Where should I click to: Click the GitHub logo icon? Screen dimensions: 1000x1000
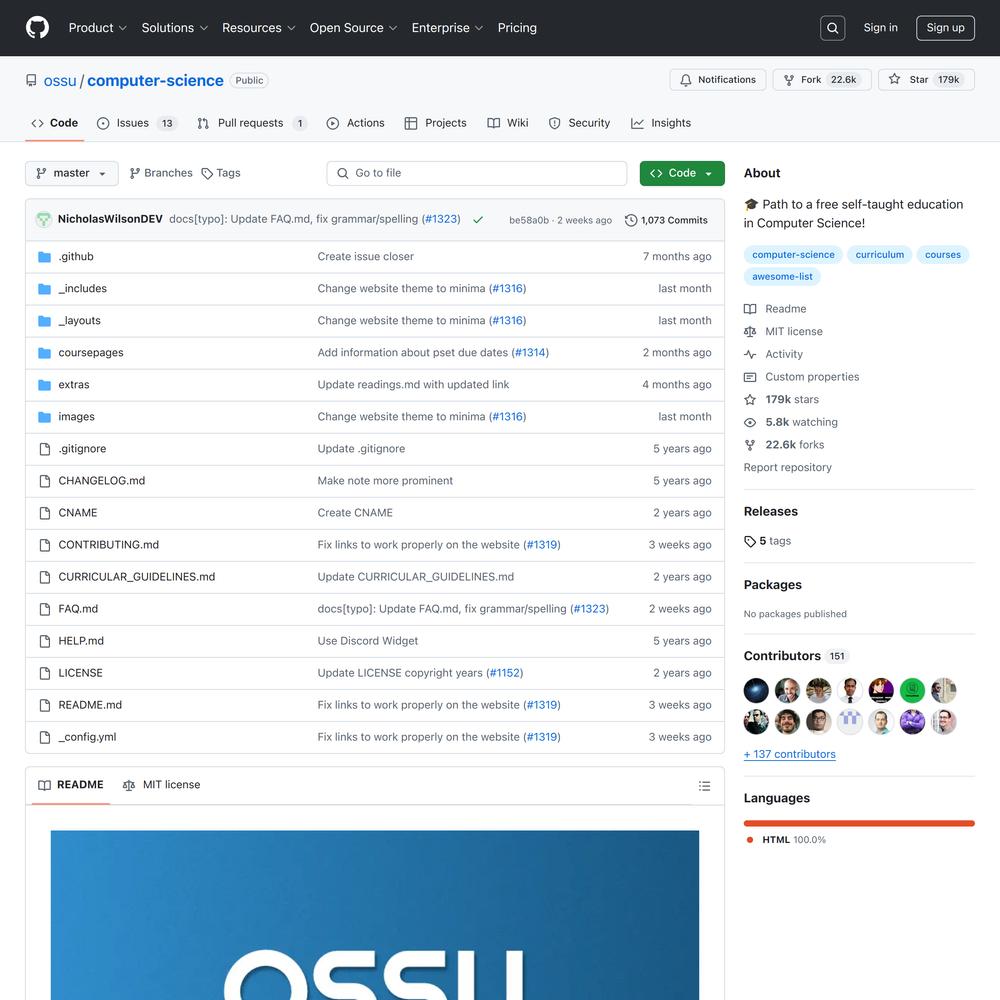37,27
